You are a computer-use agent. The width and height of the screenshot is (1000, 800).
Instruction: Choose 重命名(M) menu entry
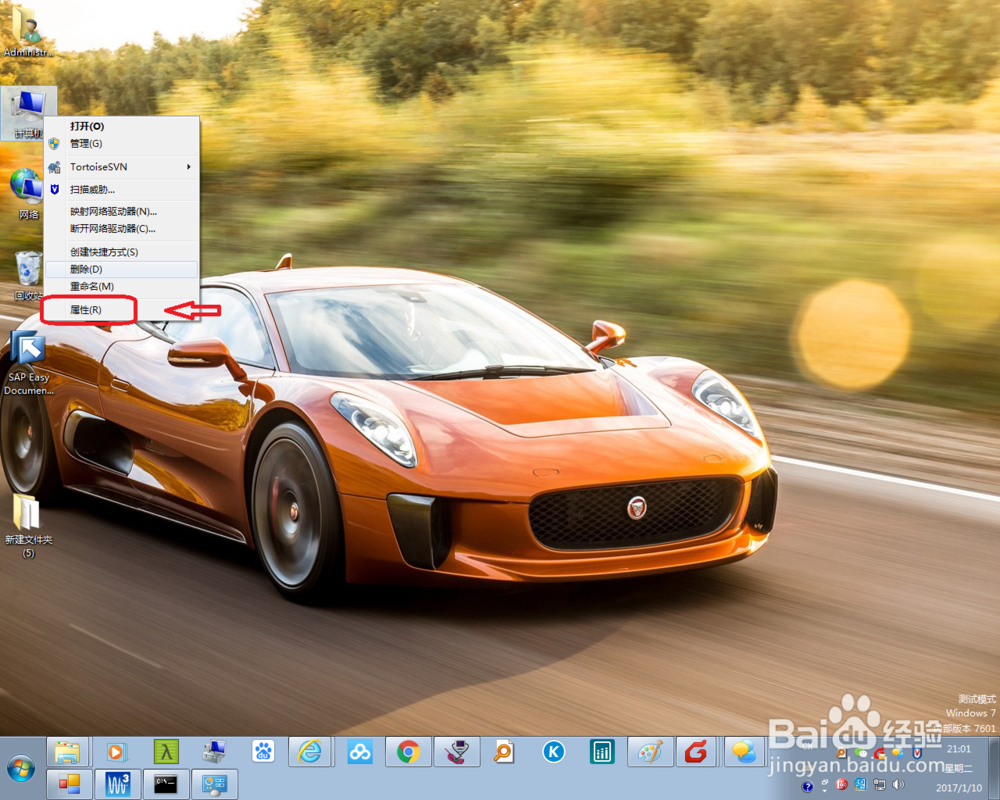pos(121,286)
